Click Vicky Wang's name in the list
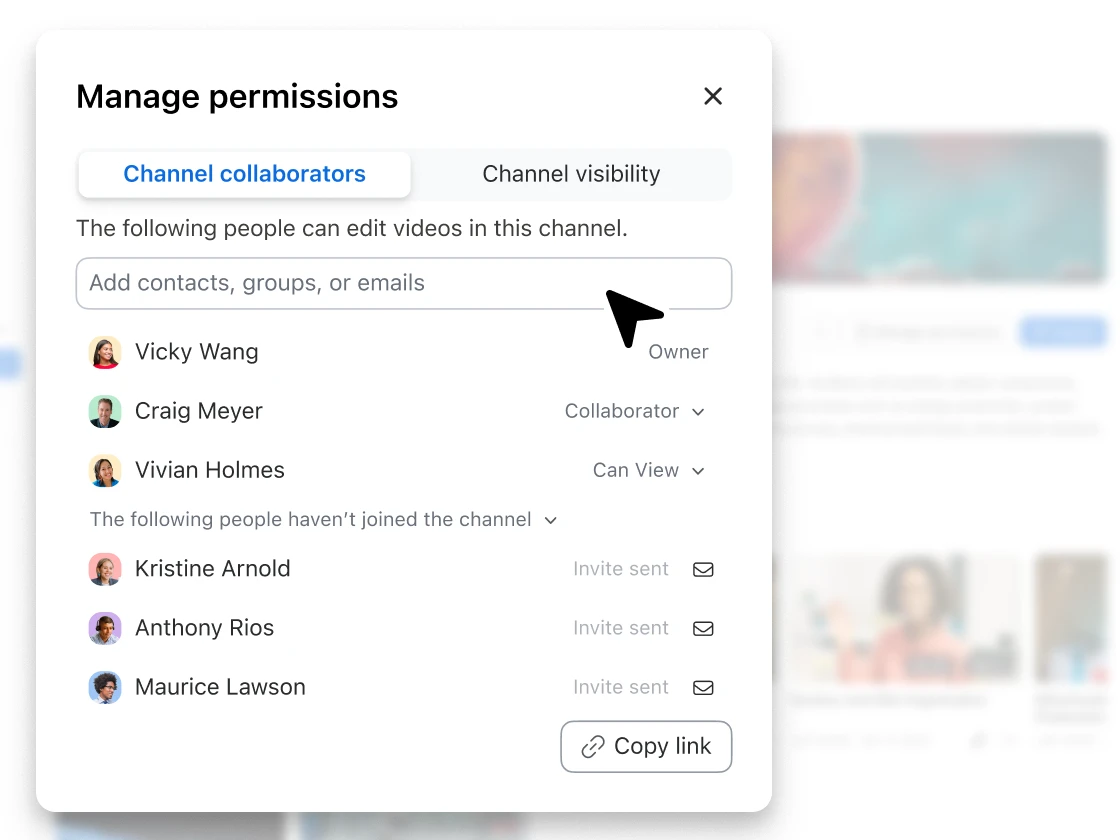 tap(196, 352)
